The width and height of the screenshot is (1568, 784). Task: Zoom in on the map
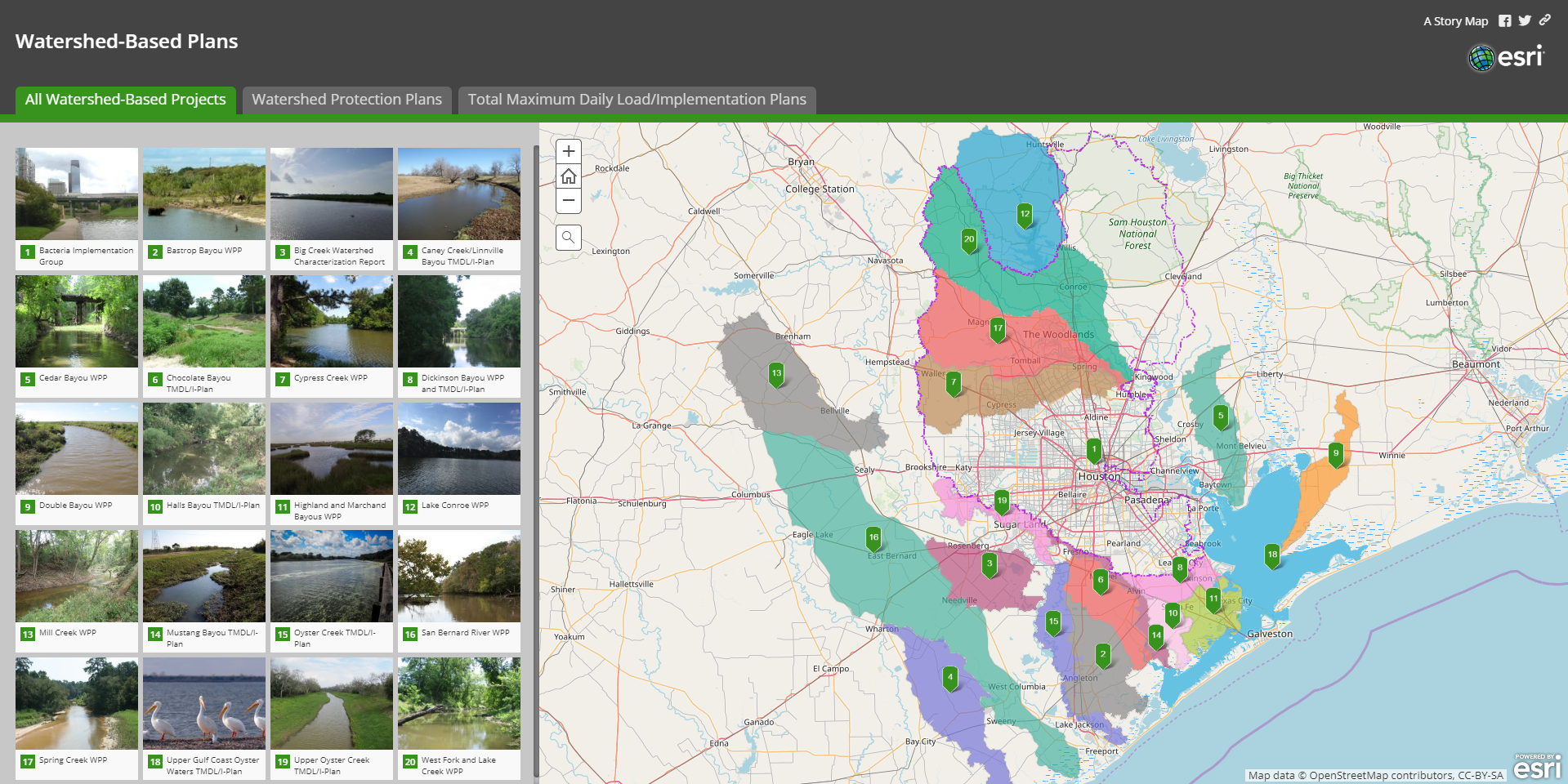click(x=569, y=151)
